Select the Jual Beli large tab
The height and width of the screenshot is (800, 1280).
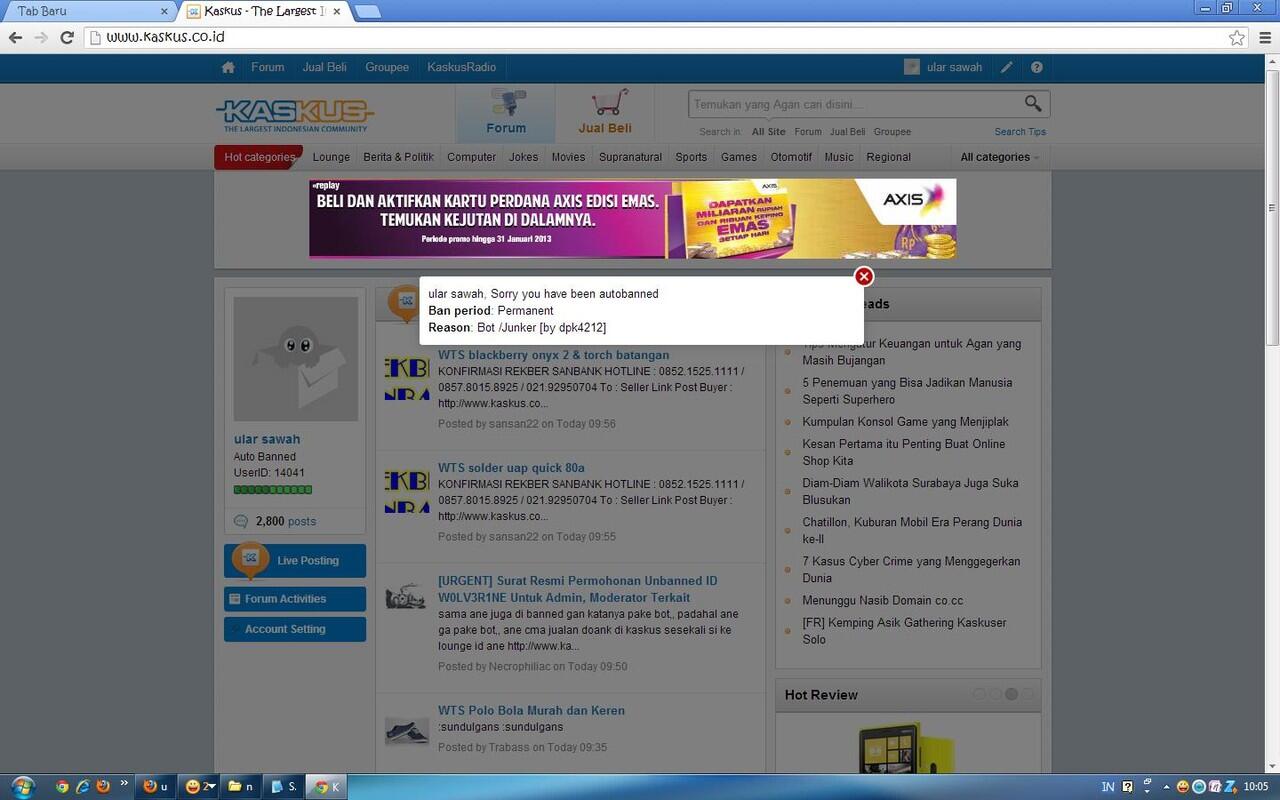[x=605, y=114]
